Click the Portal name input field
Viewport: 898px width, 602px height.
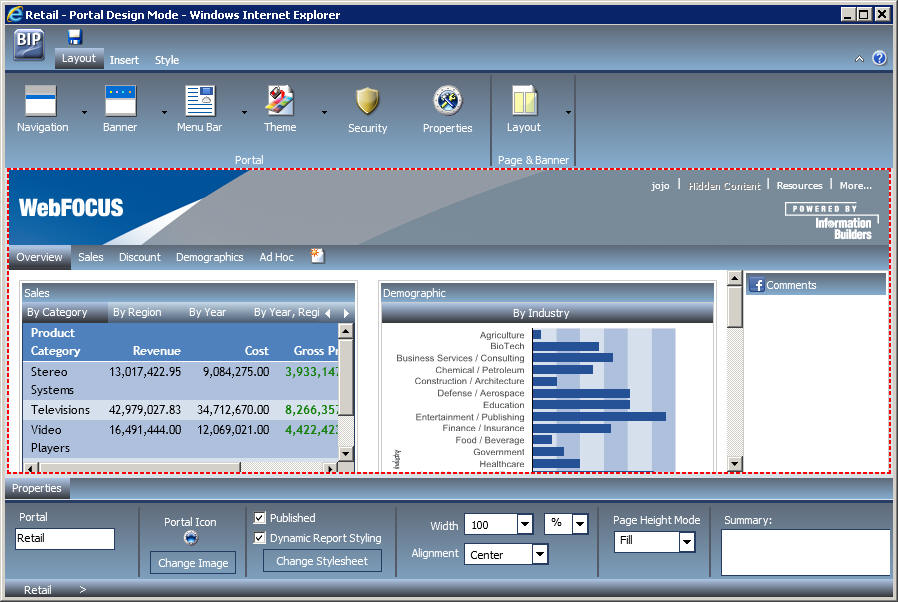[x=65, y=538]
